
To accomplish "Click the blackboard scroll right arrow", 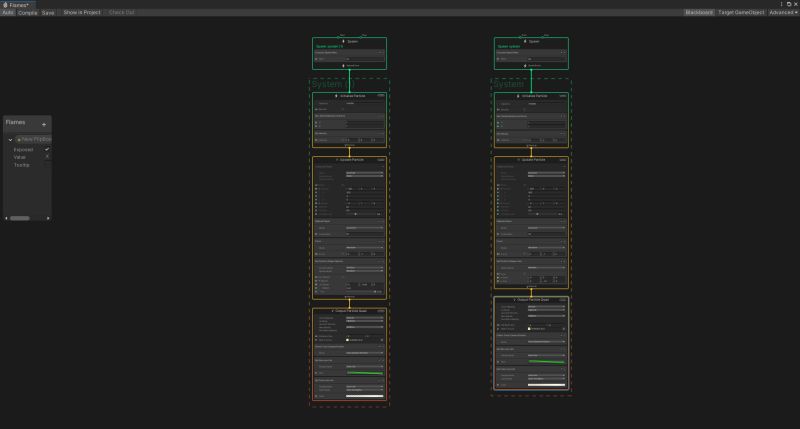I will (x=48, y=218).
